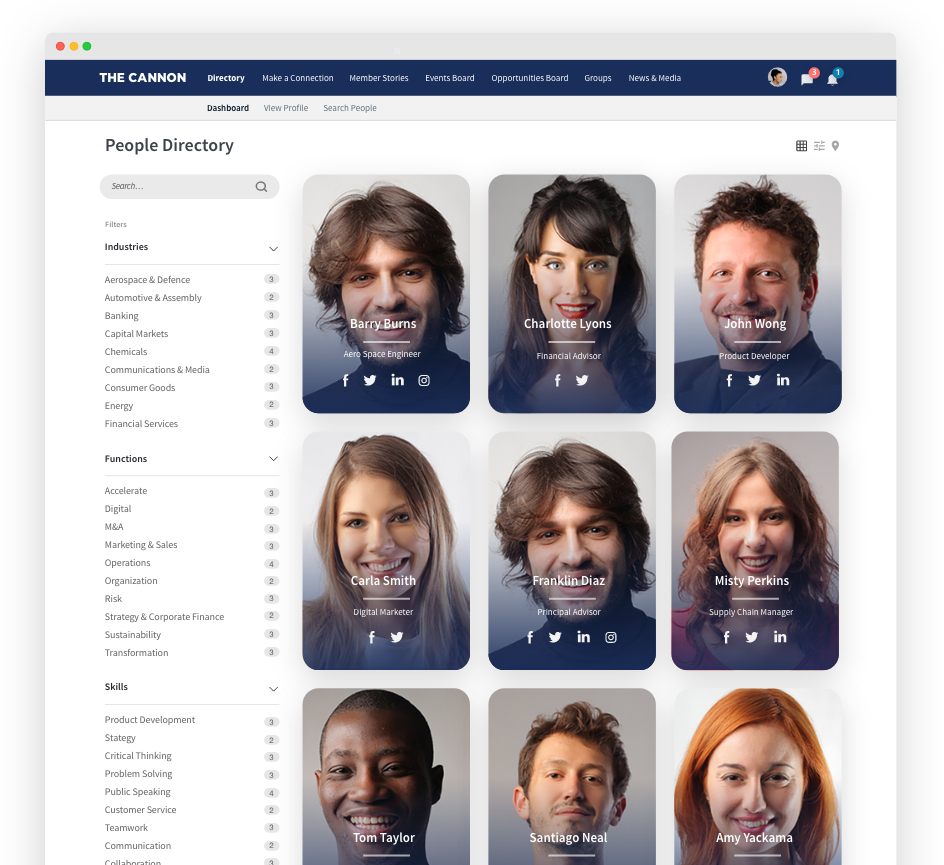944x865 pixels.
Task: Open Barry Burns' LinkedIn icon
Action: click(x=397, y=380)
